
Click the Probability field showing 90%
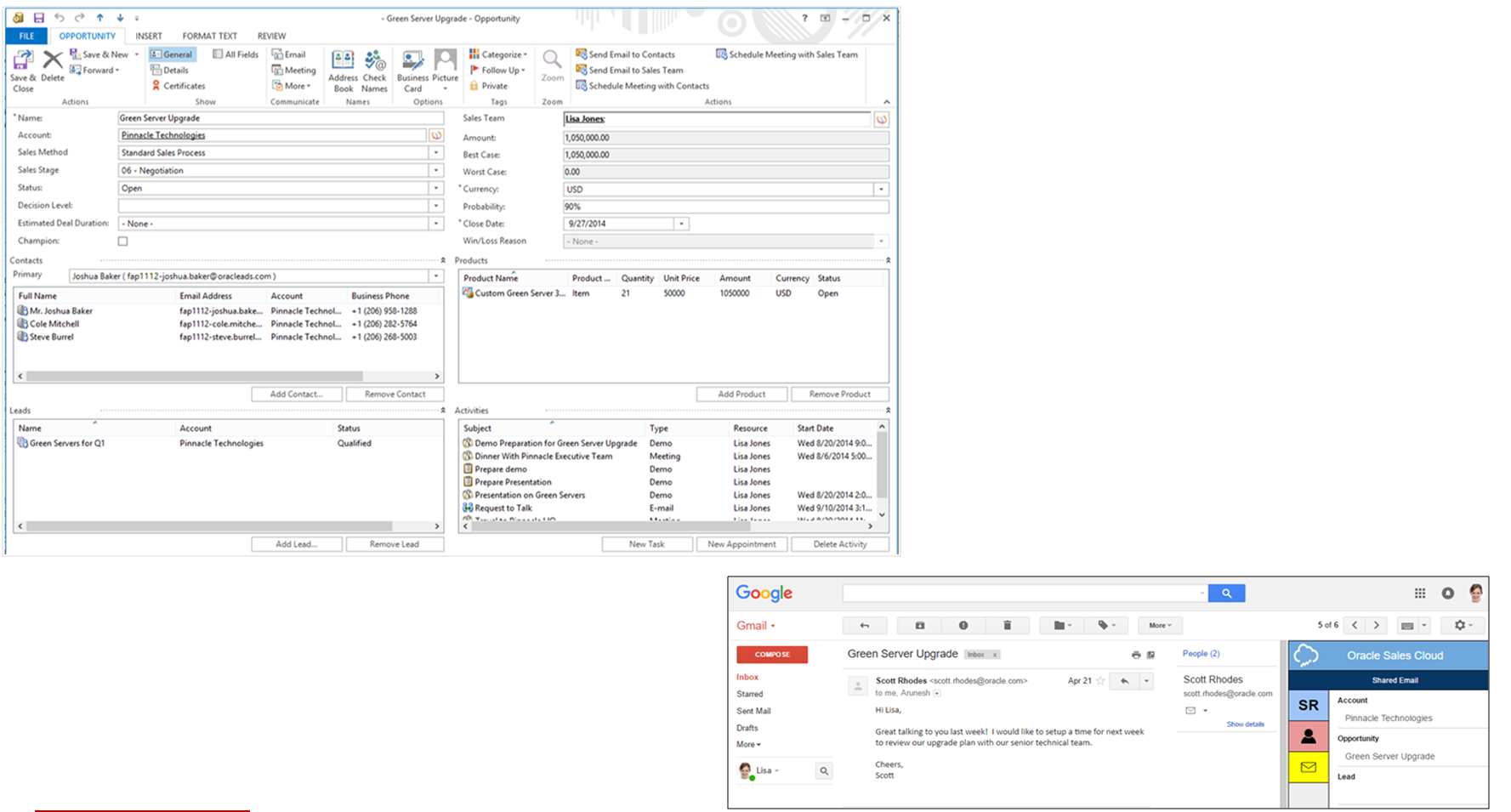[x=725, y=207]
